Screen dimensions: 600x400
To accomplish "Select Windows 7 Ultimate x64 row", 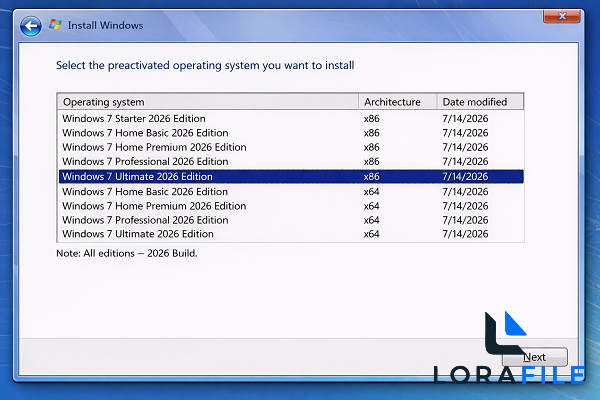I will [291, 234].
